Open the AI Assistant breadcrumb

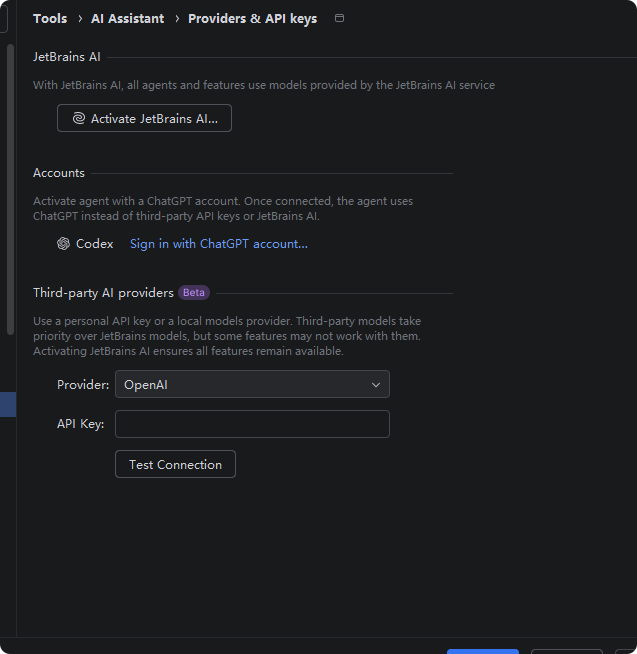128,19
